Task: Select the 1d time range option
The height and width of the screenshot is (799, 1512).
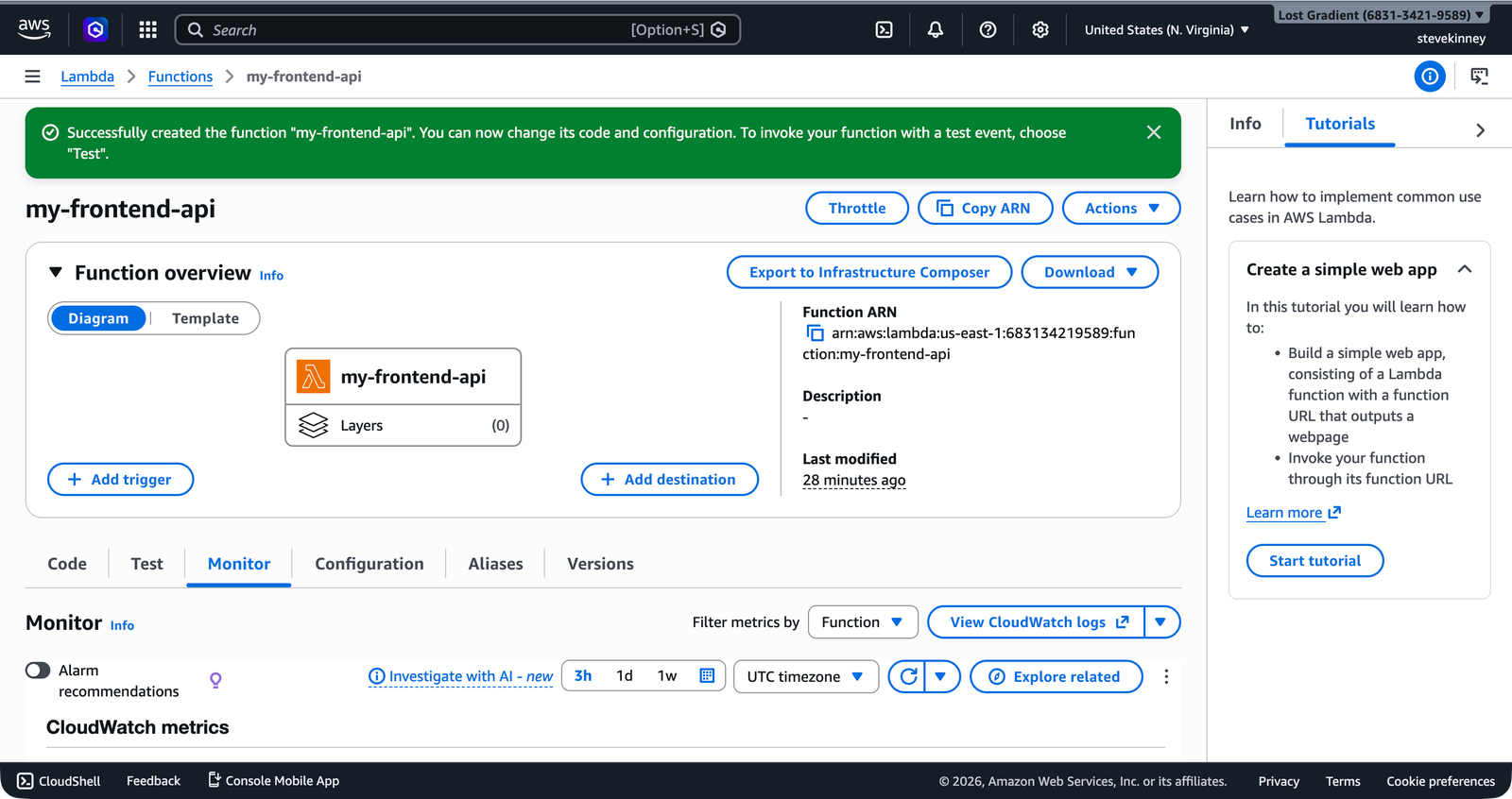Action: pyautogui.click(x=624, y=676)
